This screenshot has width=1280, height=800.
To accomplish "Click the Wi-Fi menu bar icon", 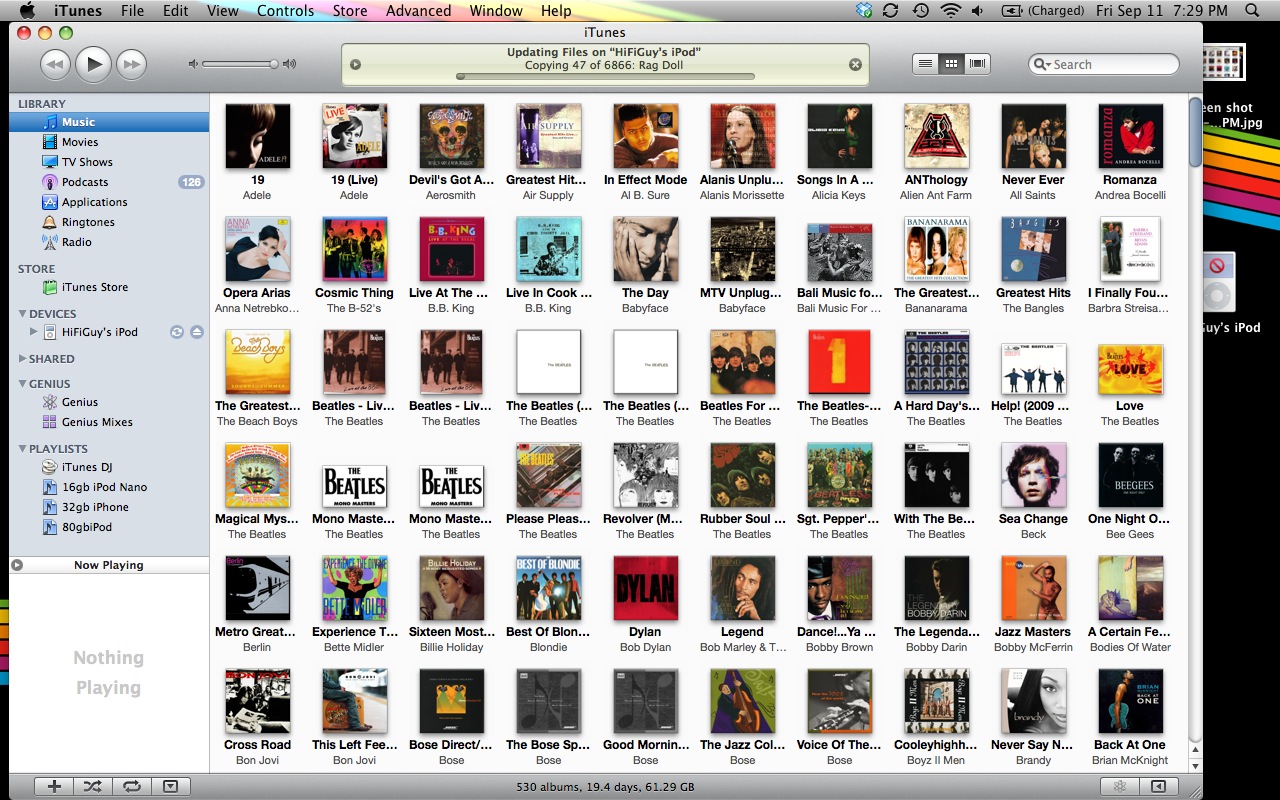I will (949, 11).
